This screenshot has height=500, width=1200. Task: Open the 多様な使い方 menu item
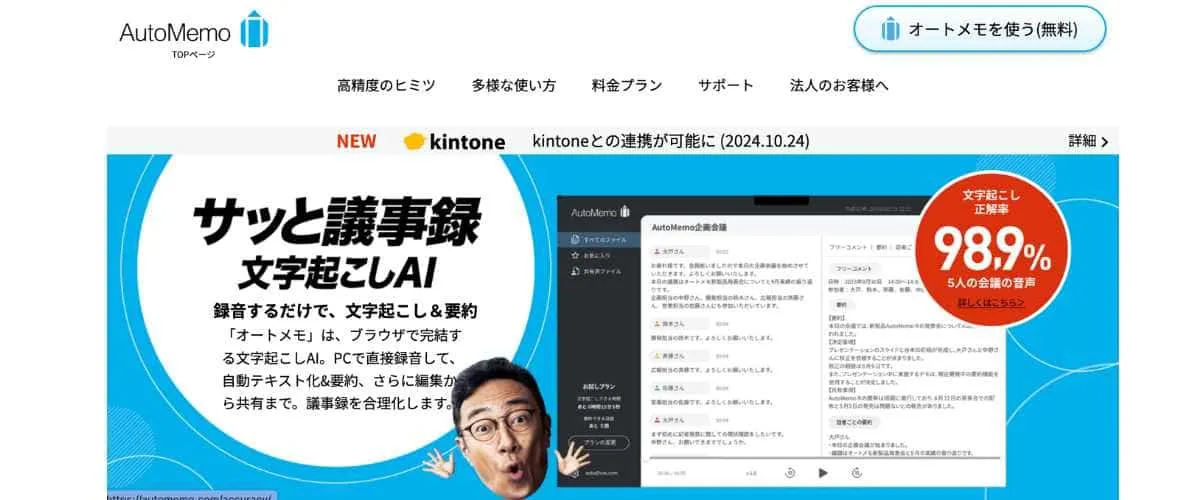(x=514, y=85)
